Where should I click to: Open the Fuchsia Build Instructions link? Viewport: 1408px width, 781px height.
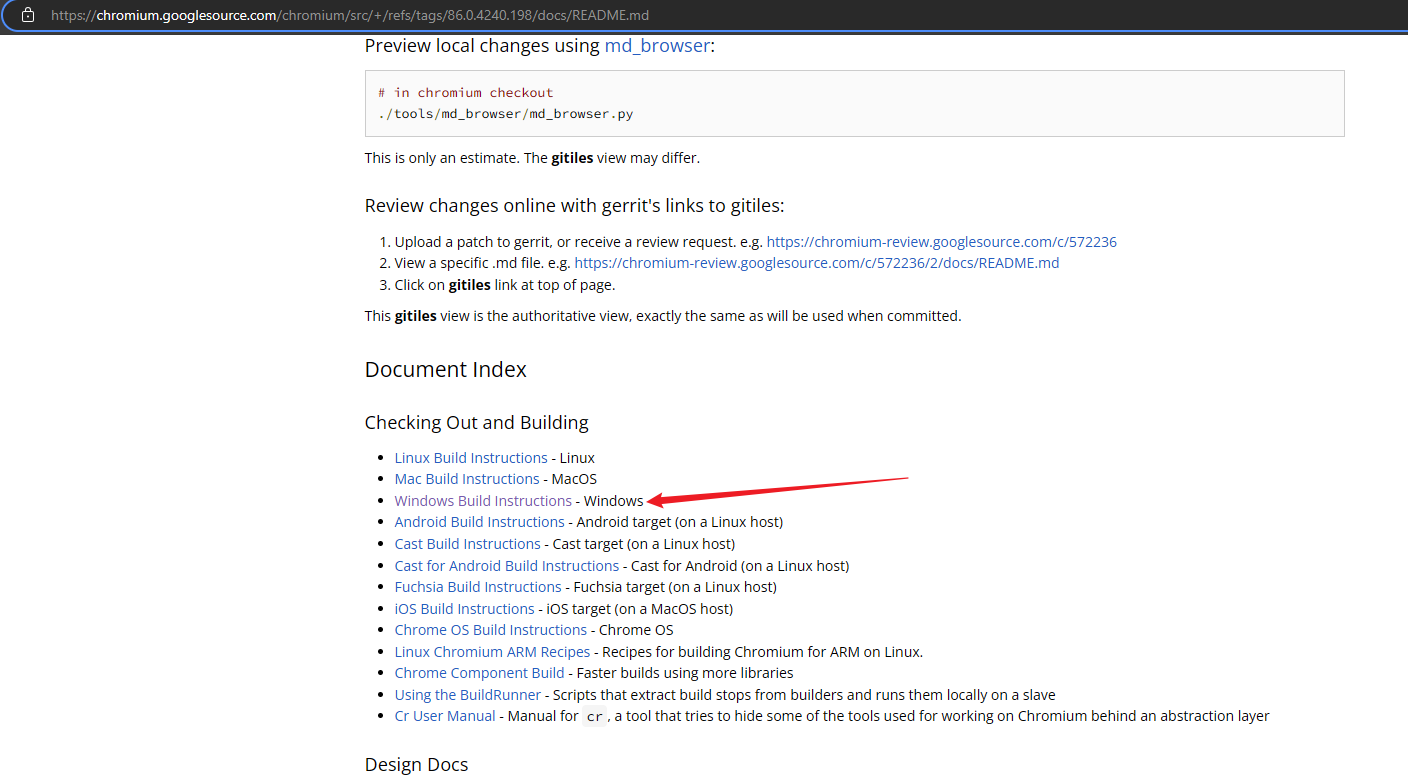tap(477, 586)
